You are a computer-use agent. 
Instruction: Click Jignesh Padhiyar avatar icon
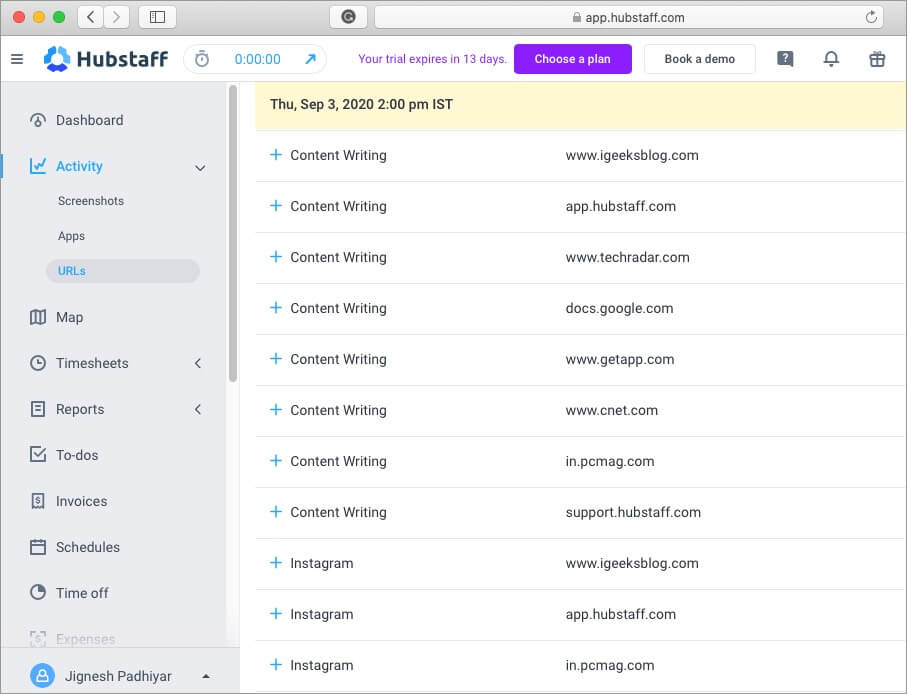coord(42,675)
